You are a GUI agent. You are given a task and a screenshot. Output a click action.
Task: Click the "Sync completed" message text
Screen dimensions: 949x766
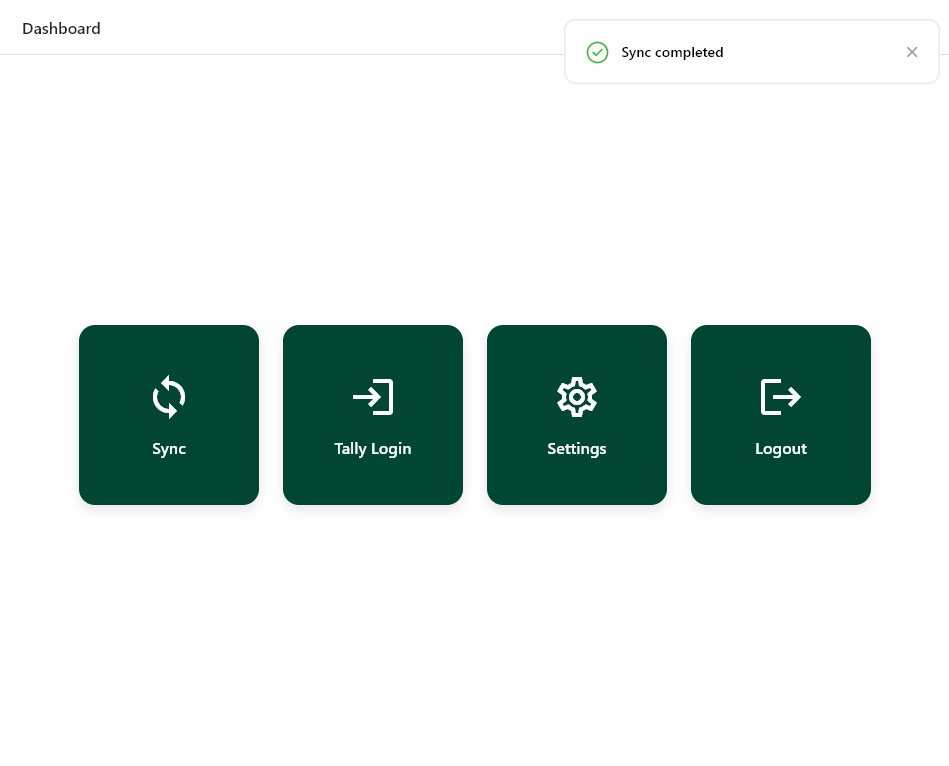(672, 52)
